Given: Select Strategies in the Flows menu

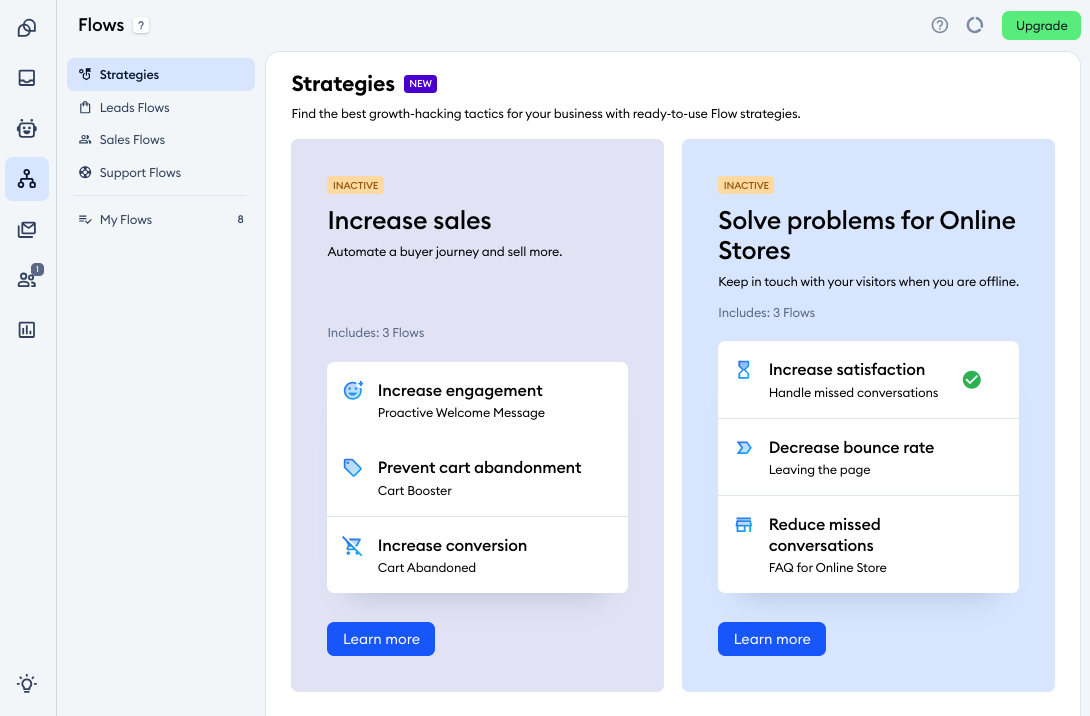Looking at the screenshot, I should tap(161, 75).
